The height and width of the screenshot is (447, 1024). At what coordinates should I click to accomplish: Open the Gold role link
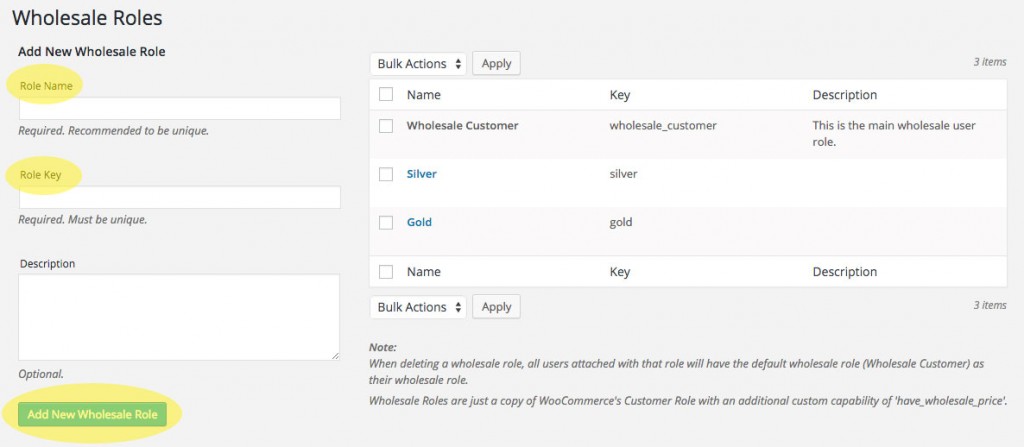(419, 222)
